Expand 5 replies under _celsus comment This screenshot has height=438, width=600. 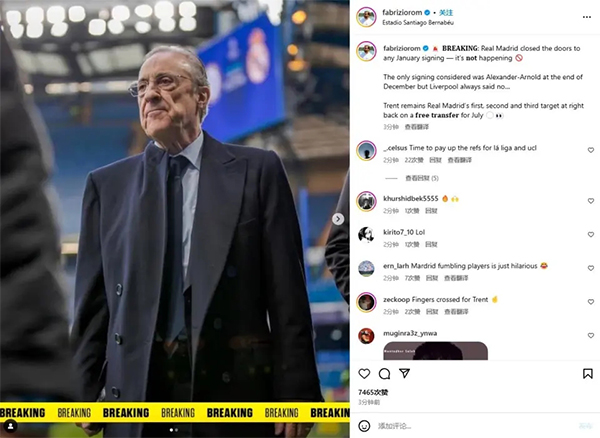(422, 178)
